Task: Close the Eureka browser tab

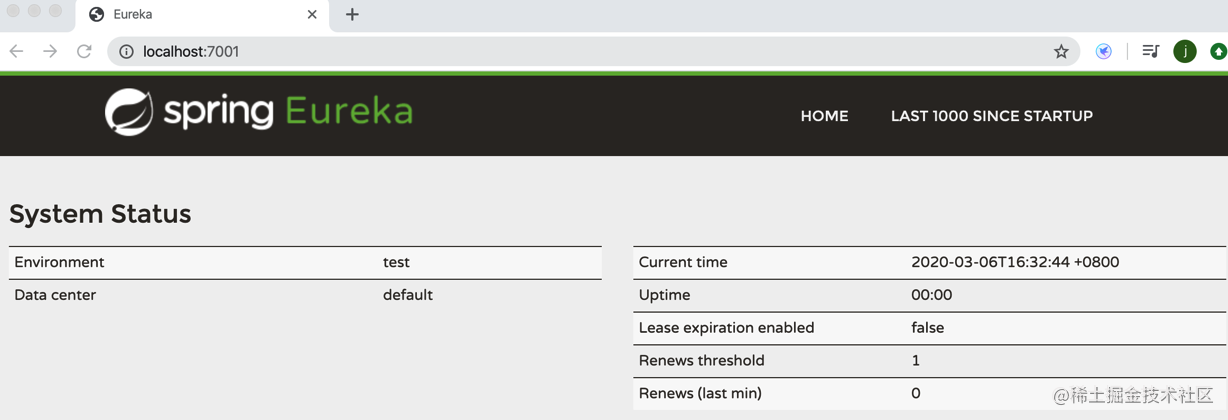Action: point(312,14)
